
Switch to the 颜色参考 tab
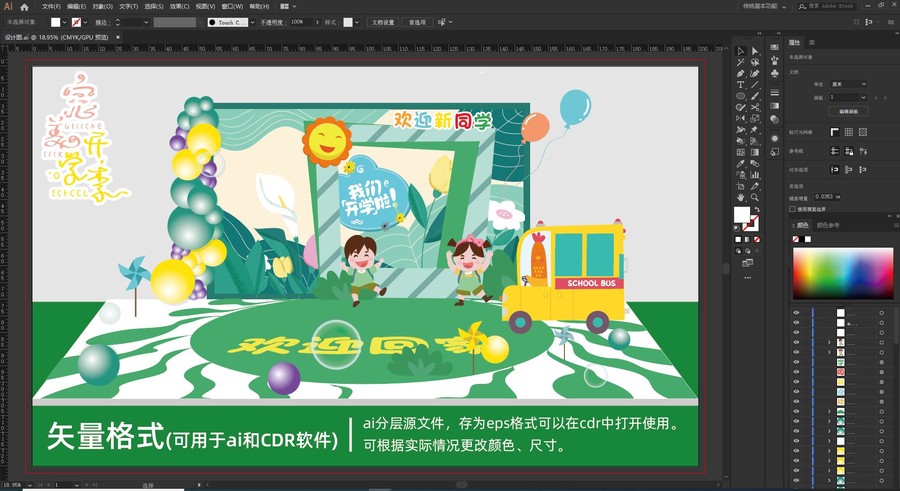pyautogui.click(x=828, y=225)
